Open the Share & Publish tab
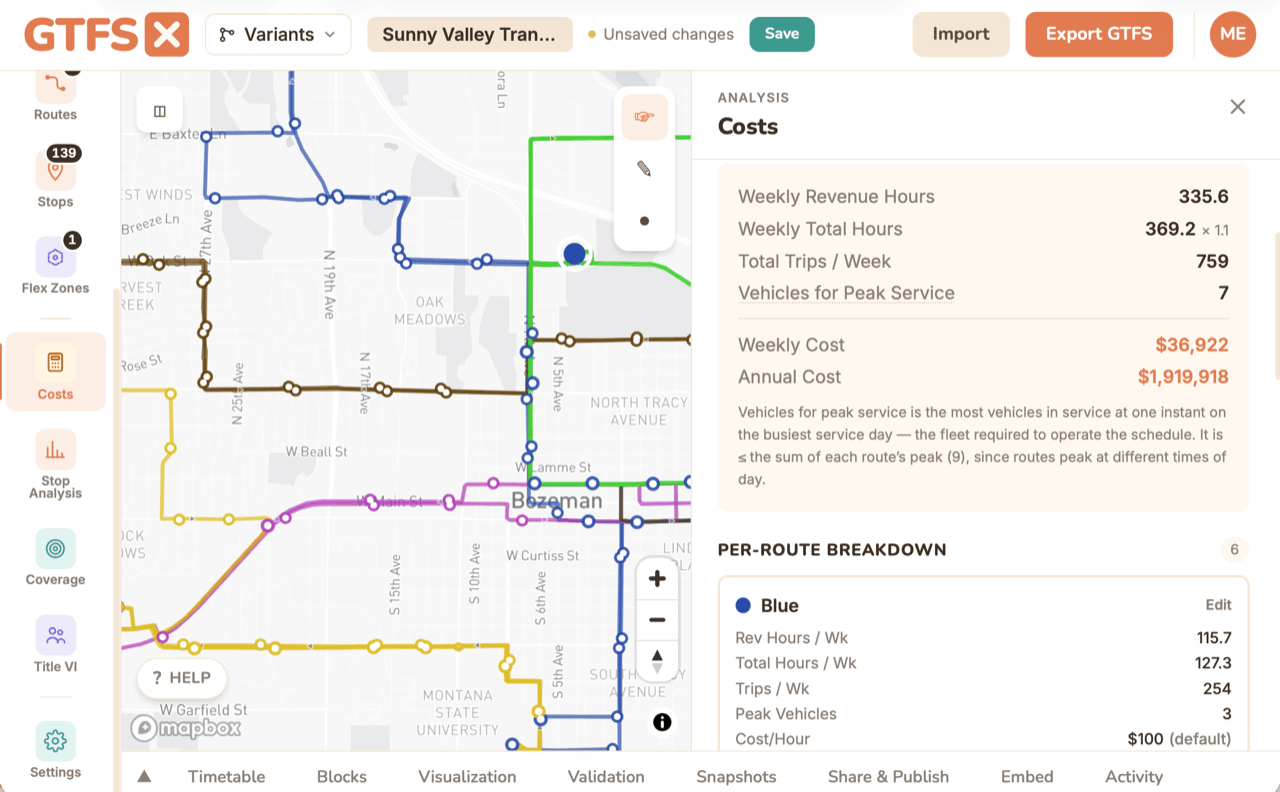1280x792 pixels. click(x=888, y=776)
